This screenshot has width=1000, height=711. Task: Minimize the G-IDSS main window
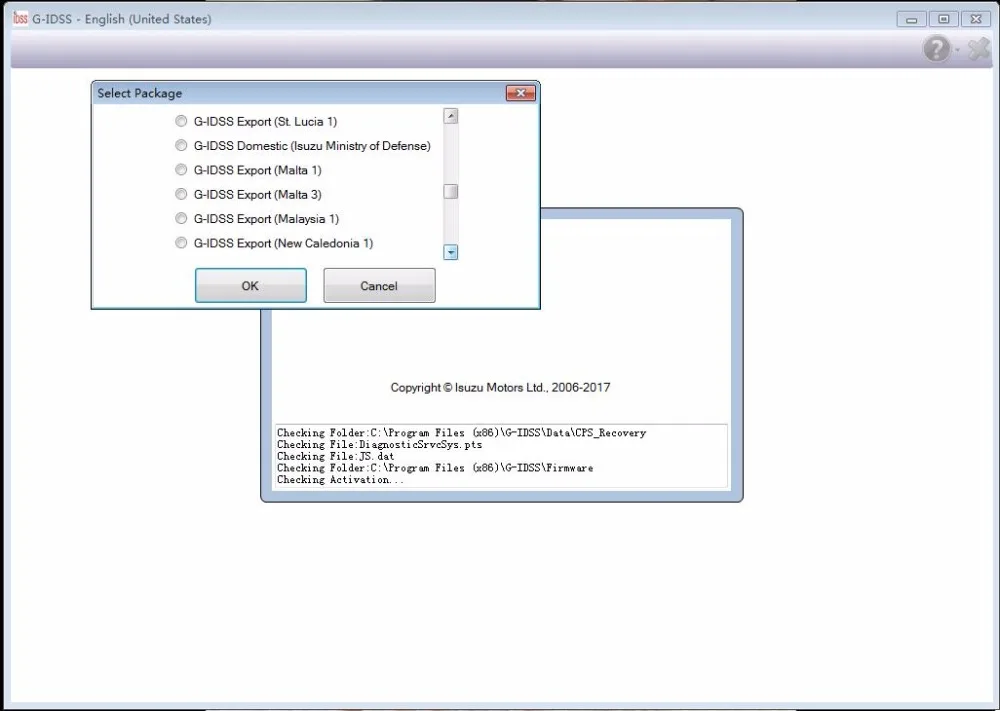point(911,20)
